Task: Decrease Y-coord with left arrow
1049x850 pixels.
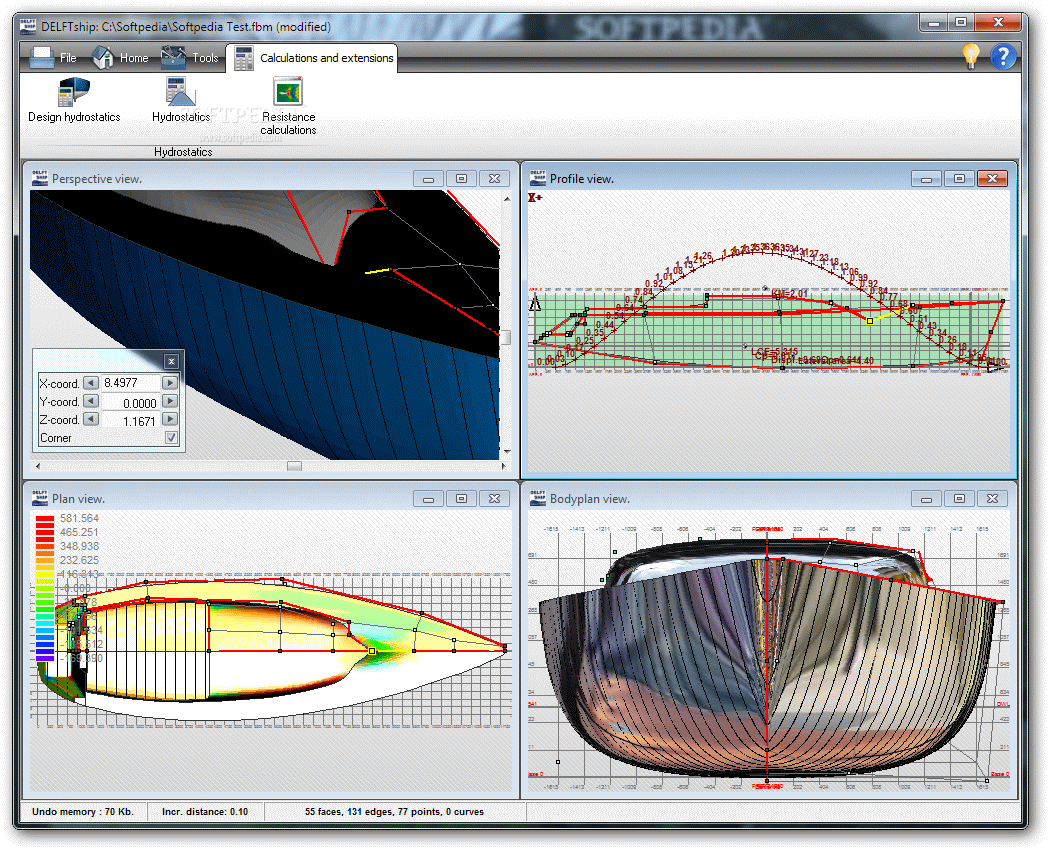Action: coord(91,401)
